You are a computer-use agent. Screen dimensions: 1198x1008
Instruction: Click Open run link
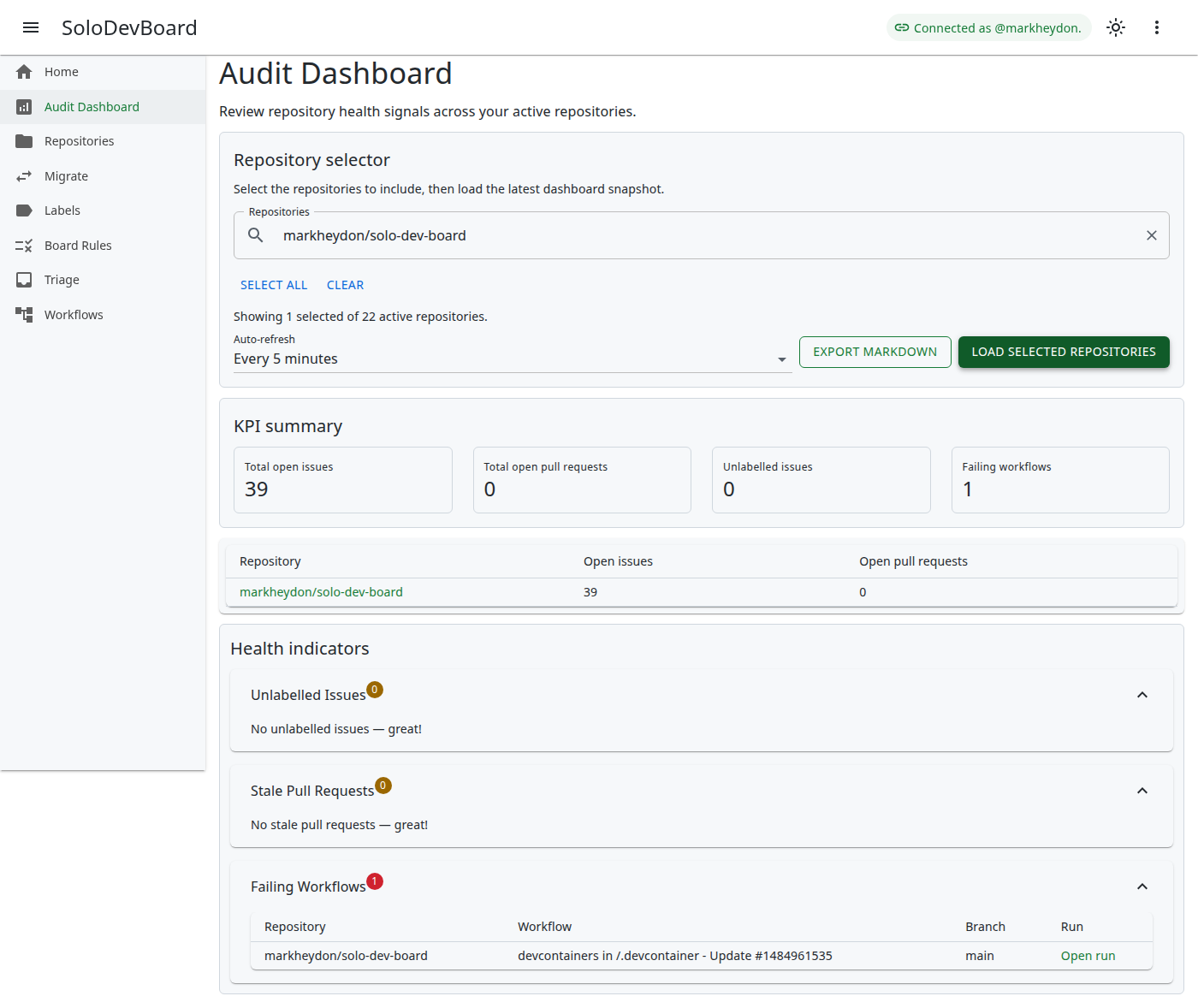point(1088,956)
